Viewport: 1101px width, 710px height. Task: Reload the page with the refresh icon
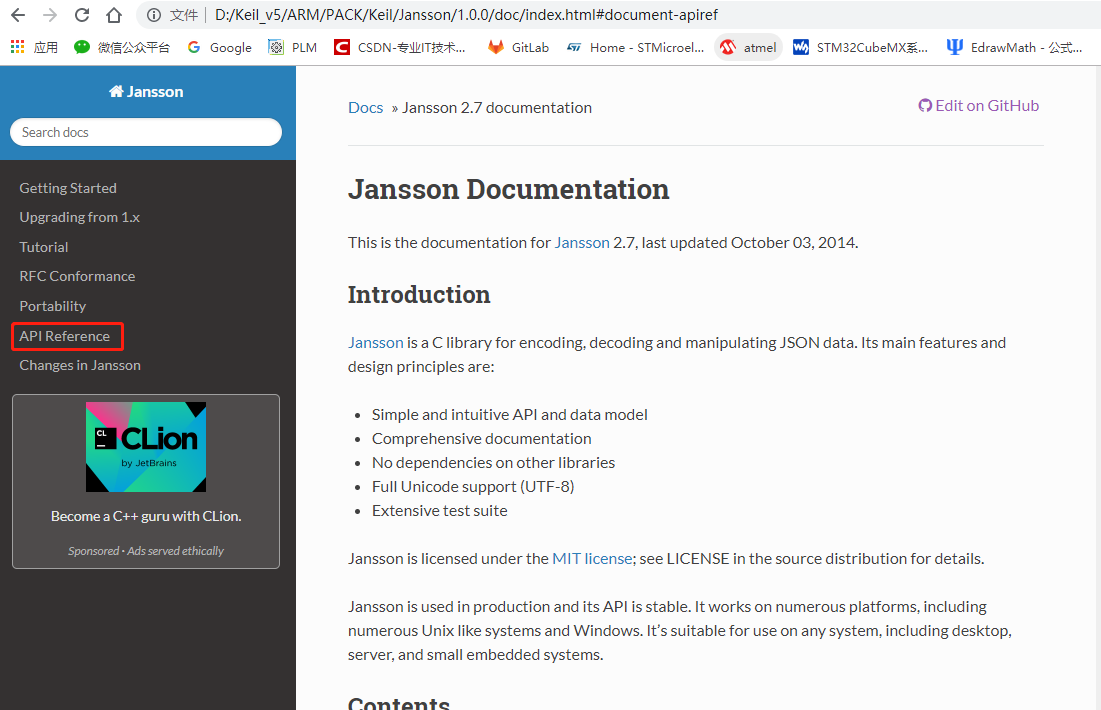pyautogui.click(x=81, y=15)
